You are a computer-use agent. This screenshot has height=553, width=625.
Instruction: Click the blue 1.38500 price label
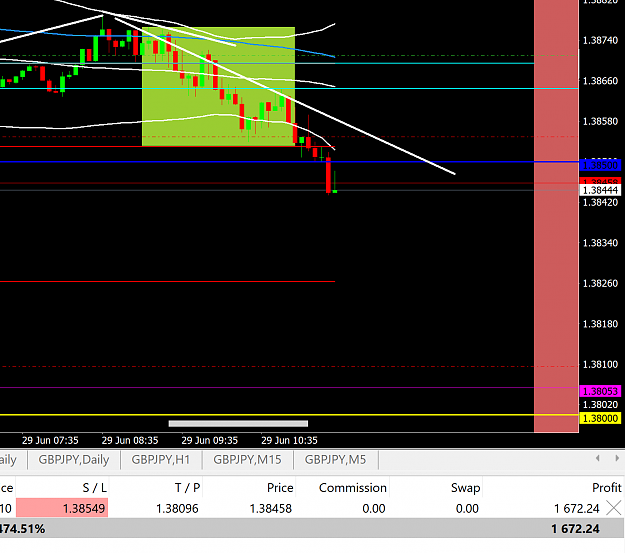pyautogui.click(x=600, y=165)
